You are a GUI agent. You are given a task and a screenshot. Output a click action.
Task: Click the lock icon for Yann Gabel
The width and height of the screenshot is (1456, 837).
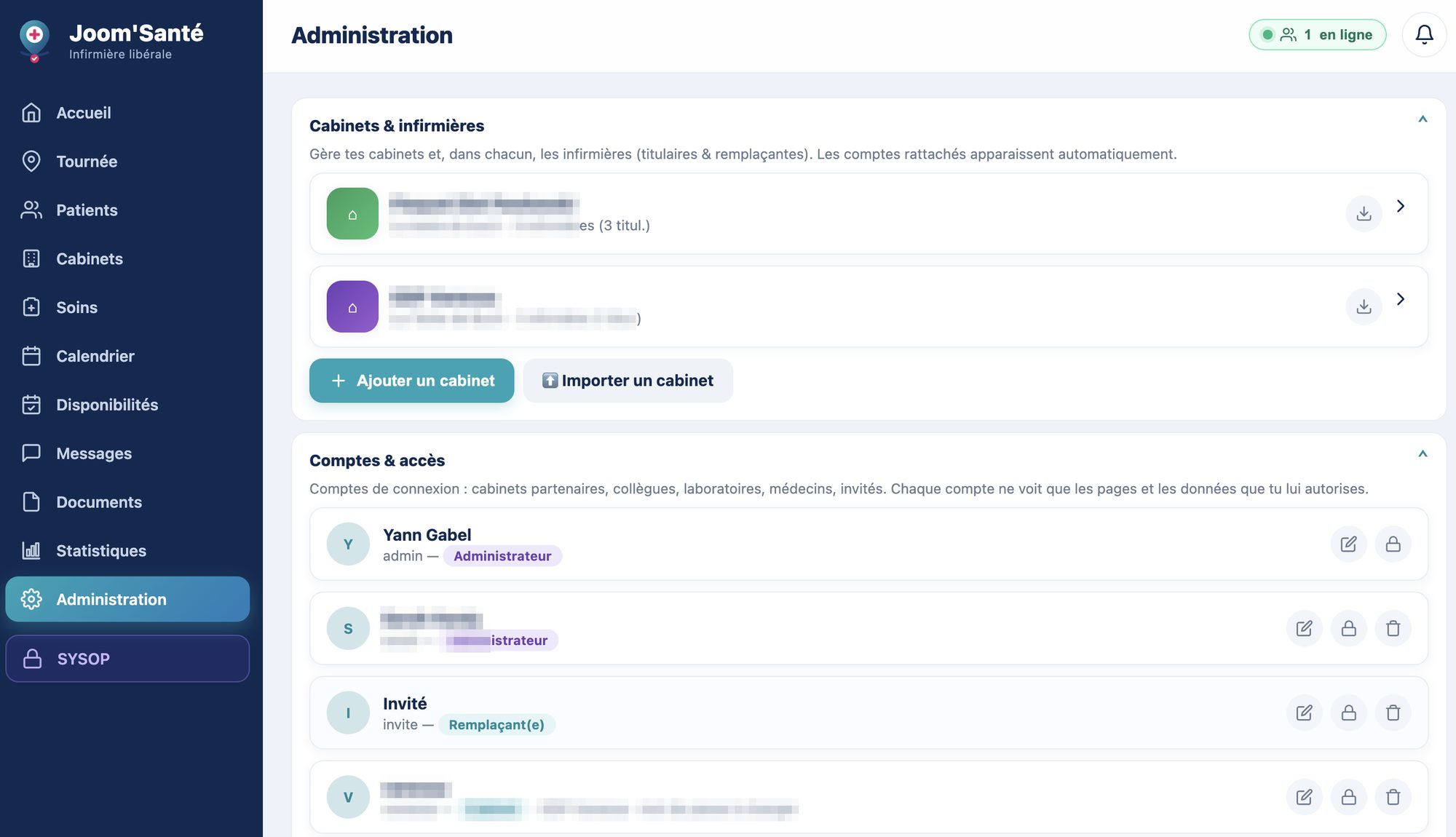click(1393, 544)
